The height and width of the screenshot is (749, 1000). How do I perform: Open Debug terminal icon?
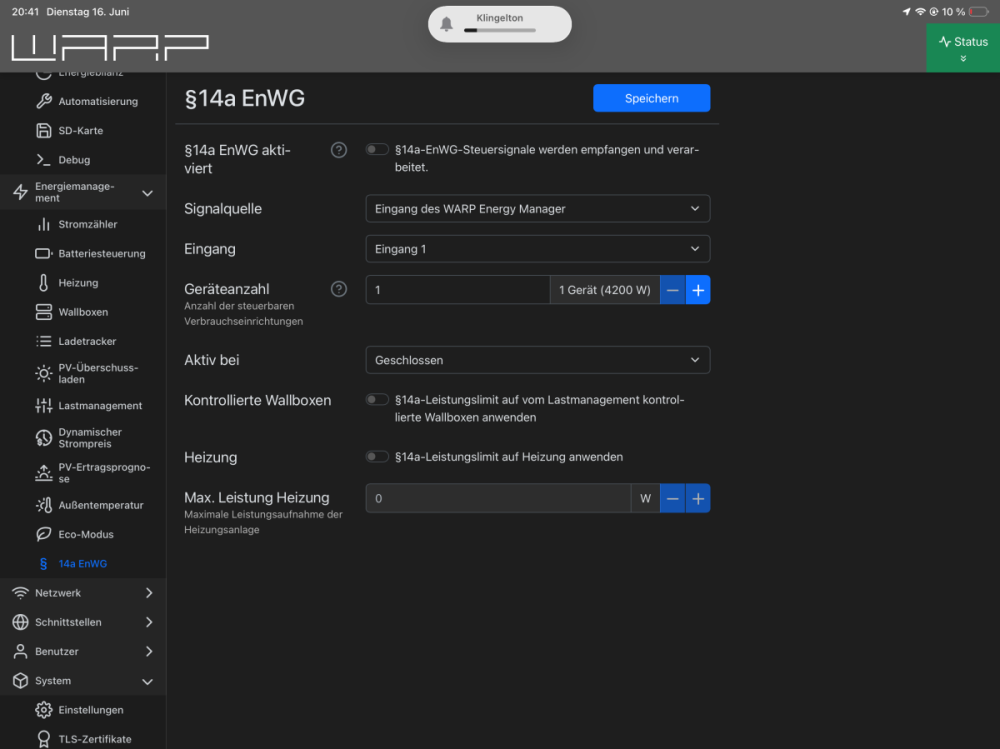click(43, 159)
